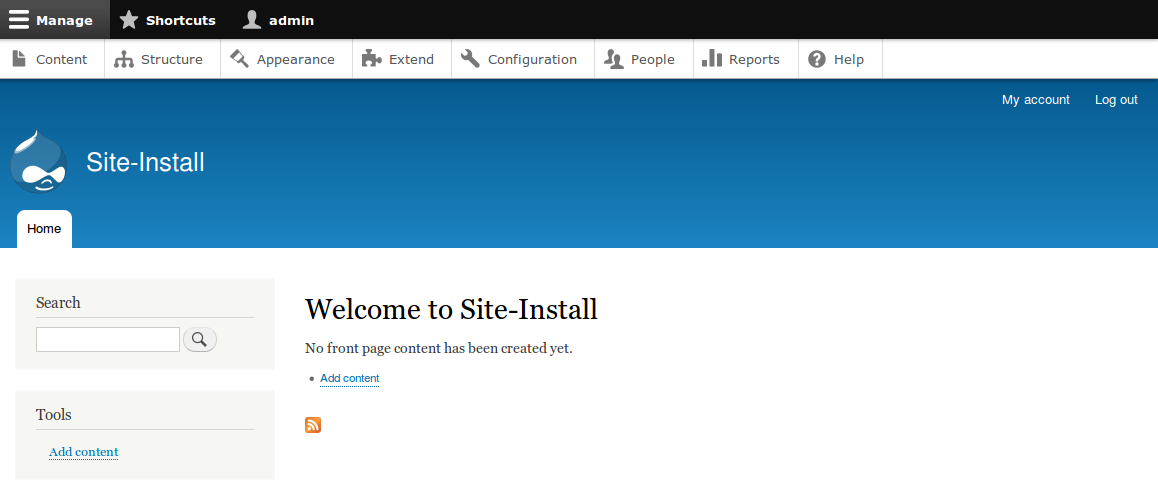Image resolution: width=1158 pixels, height=480 pixels.
Task: Click the search magnifier button
Action: click(x=199, y=339)
